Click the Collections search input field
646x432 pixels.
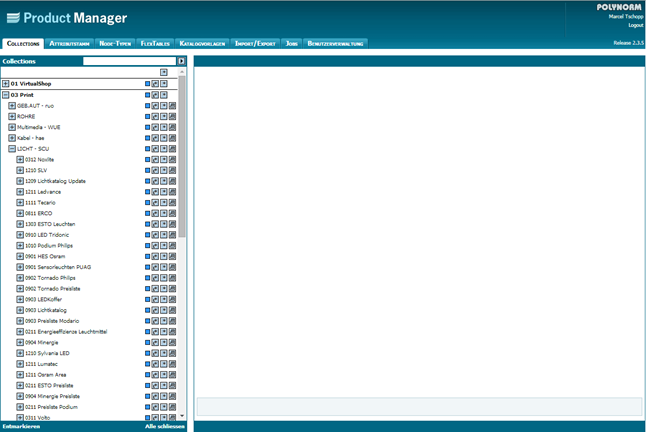129,61
